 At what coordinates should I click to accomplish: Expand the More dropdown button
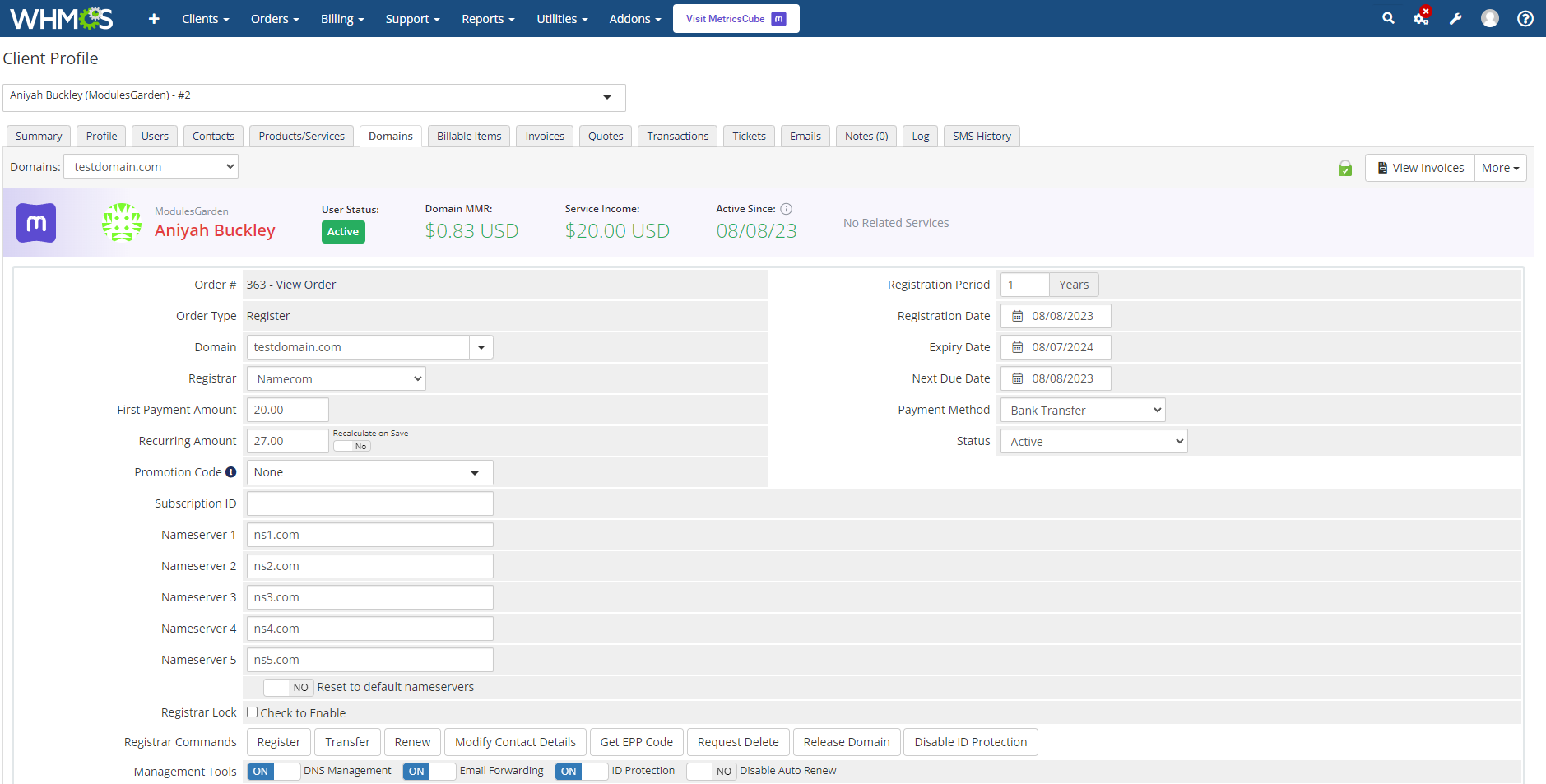tap(1501, 168)
